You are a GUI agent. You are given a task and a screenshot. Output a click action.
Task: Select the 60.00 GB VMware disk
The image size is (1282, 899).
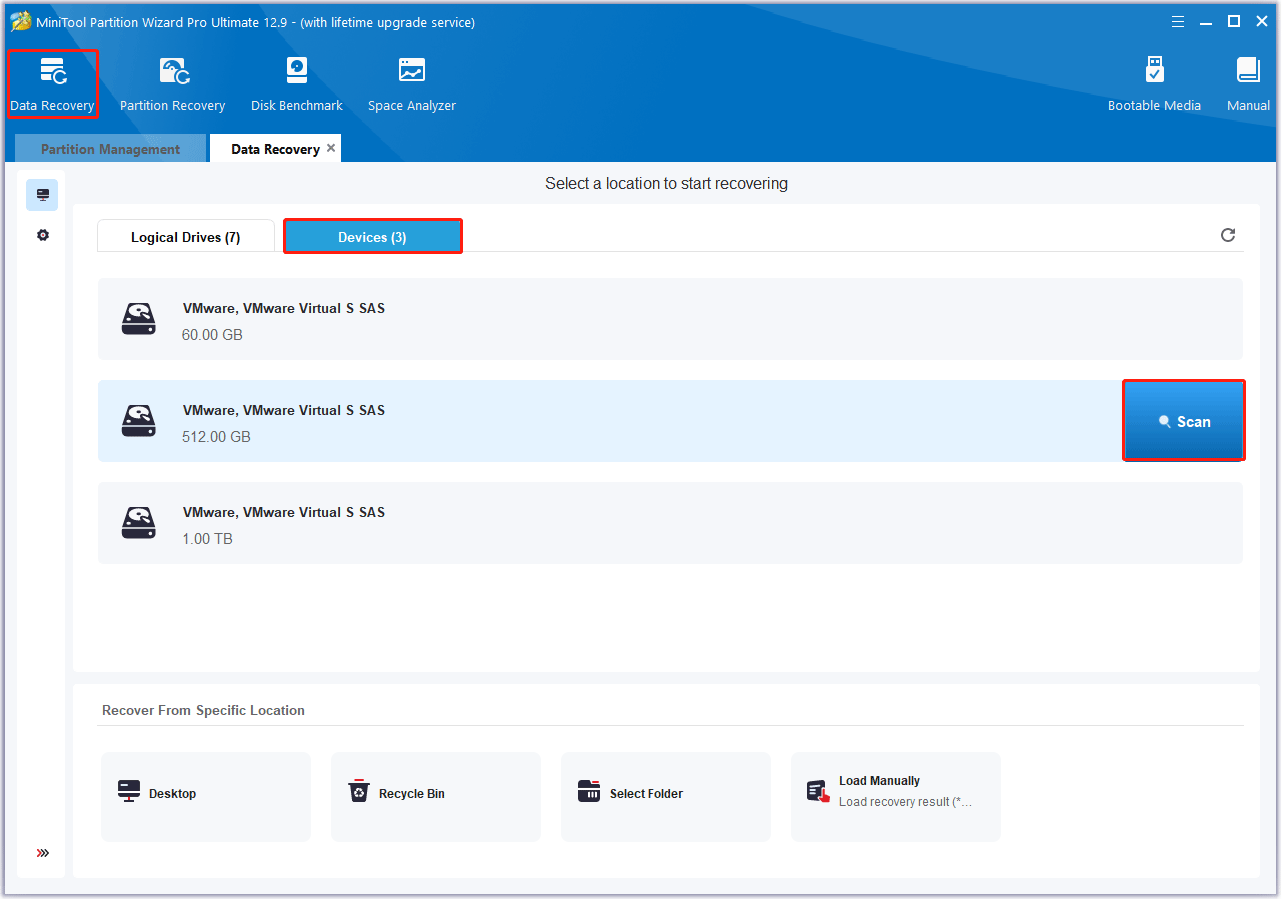[670, 319]
